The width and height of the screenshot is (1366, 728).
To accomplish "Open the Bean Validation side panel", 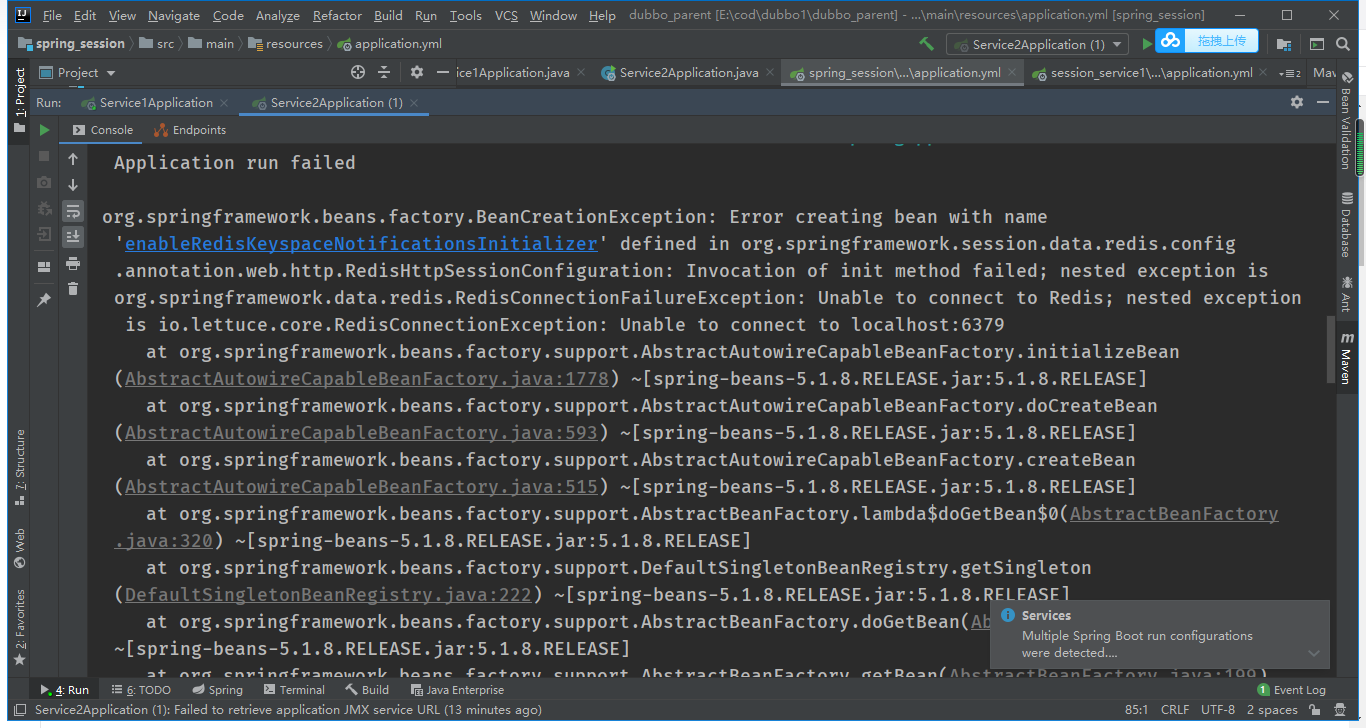I will point(1346,122).
